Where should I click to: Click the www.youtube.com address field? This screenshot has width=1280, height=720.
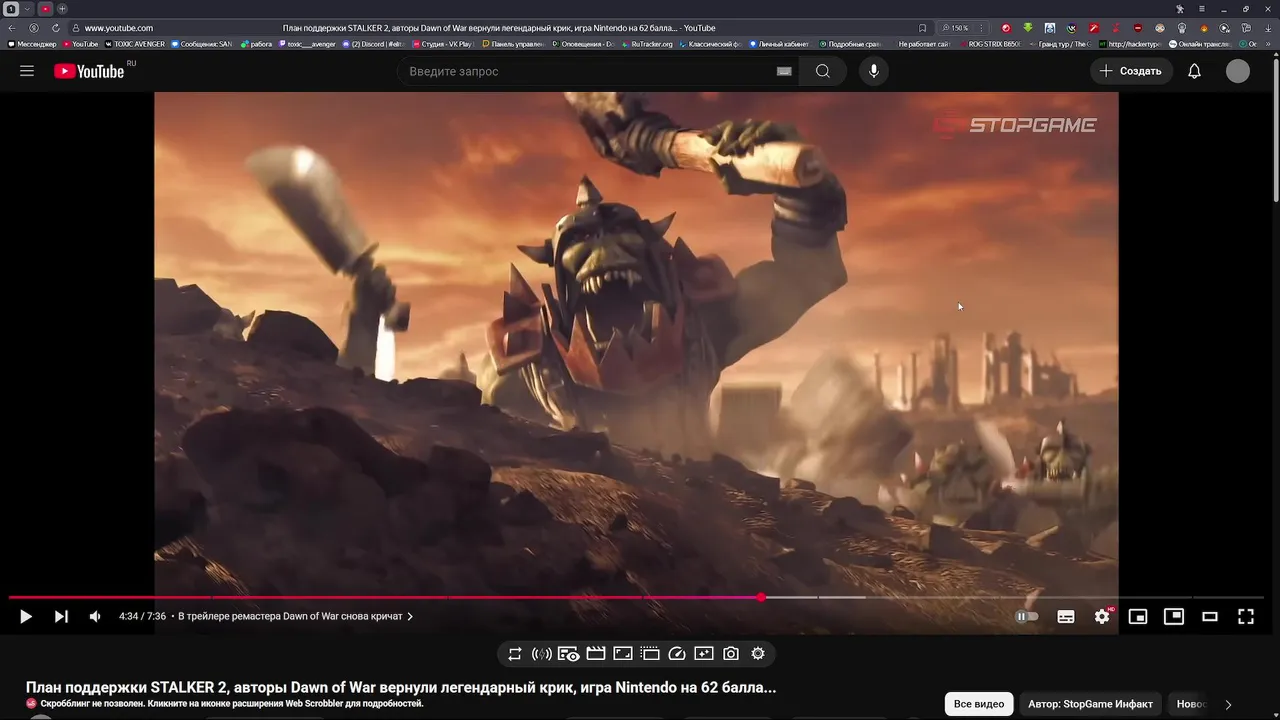pos(119,28)
